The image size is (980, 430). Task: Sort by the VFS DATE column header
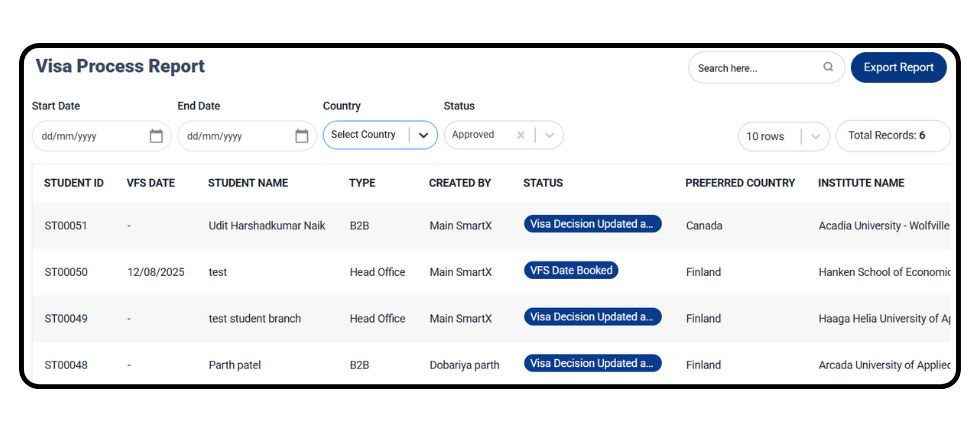[x=151, y=183]
